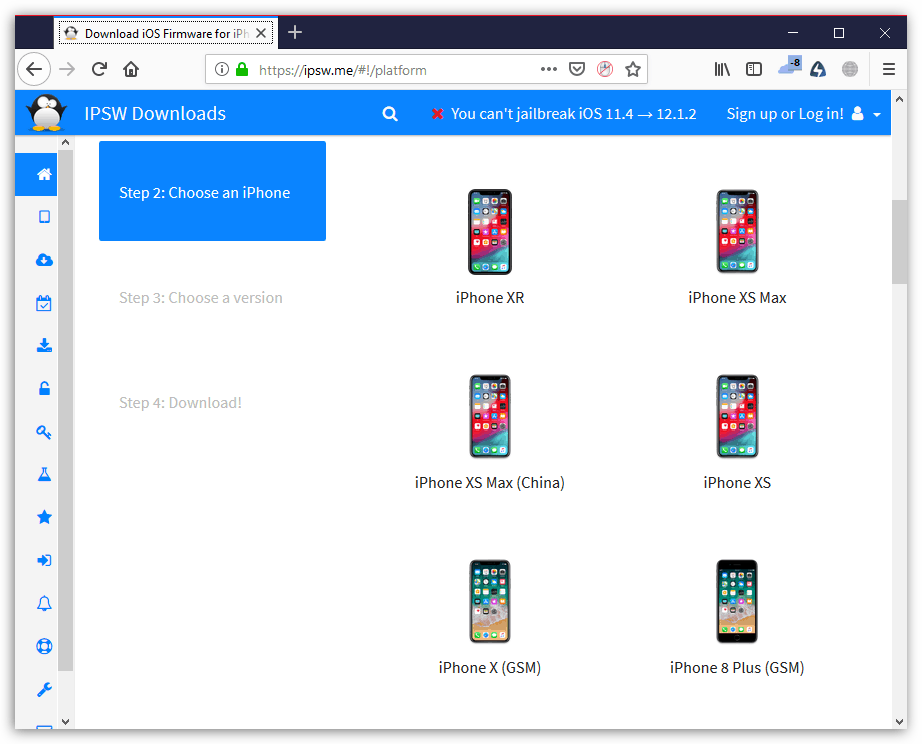922x744 pixels.
Task: Open the flask icon in sidebar
Action: click(44, 474)
